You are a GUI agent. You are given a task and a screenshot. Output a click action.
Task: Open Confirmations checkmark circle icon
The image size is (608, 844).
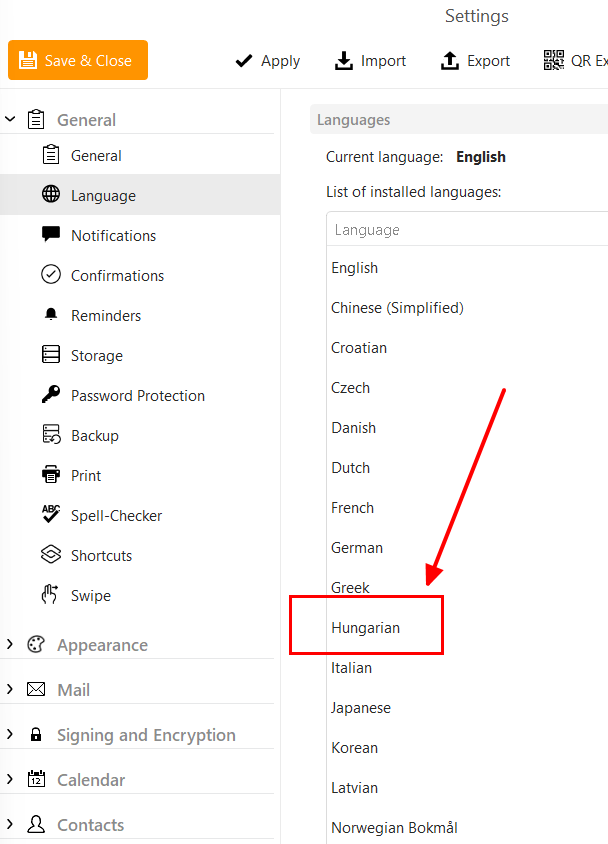(51, 275)
